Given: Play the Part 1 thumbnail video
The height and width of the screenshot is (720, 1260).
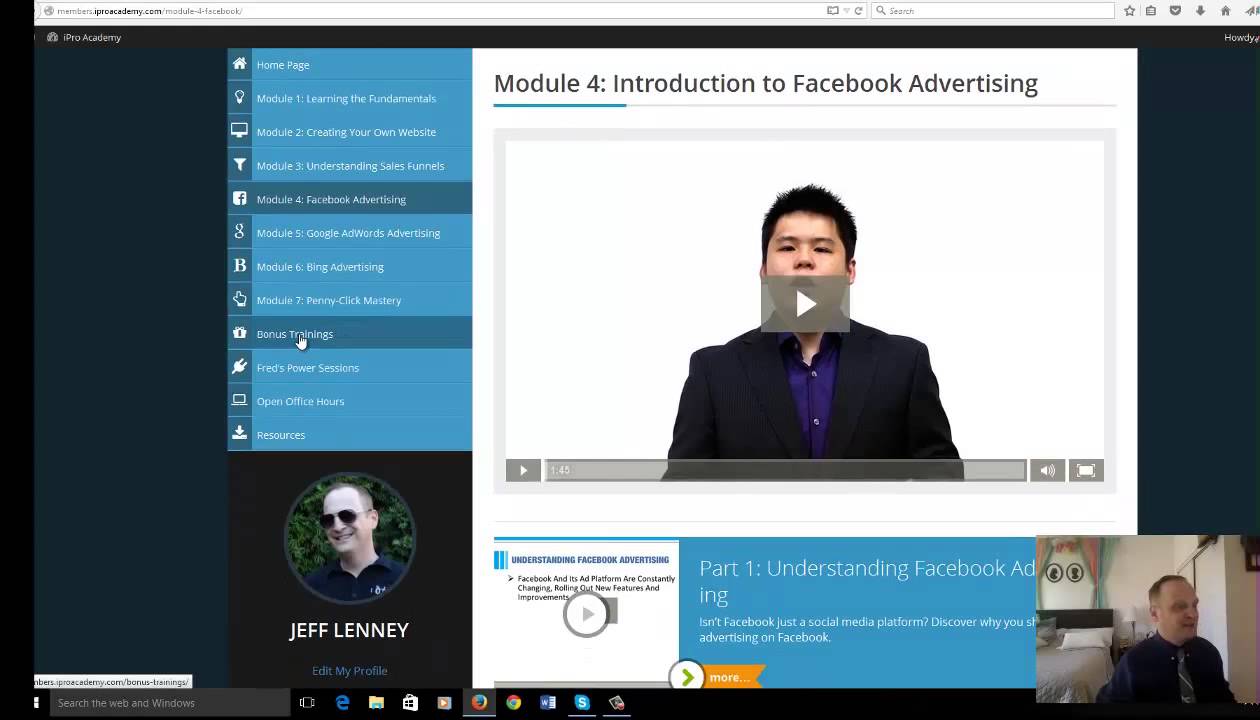Looking at the screenshot, I should [x=587, y=614].
